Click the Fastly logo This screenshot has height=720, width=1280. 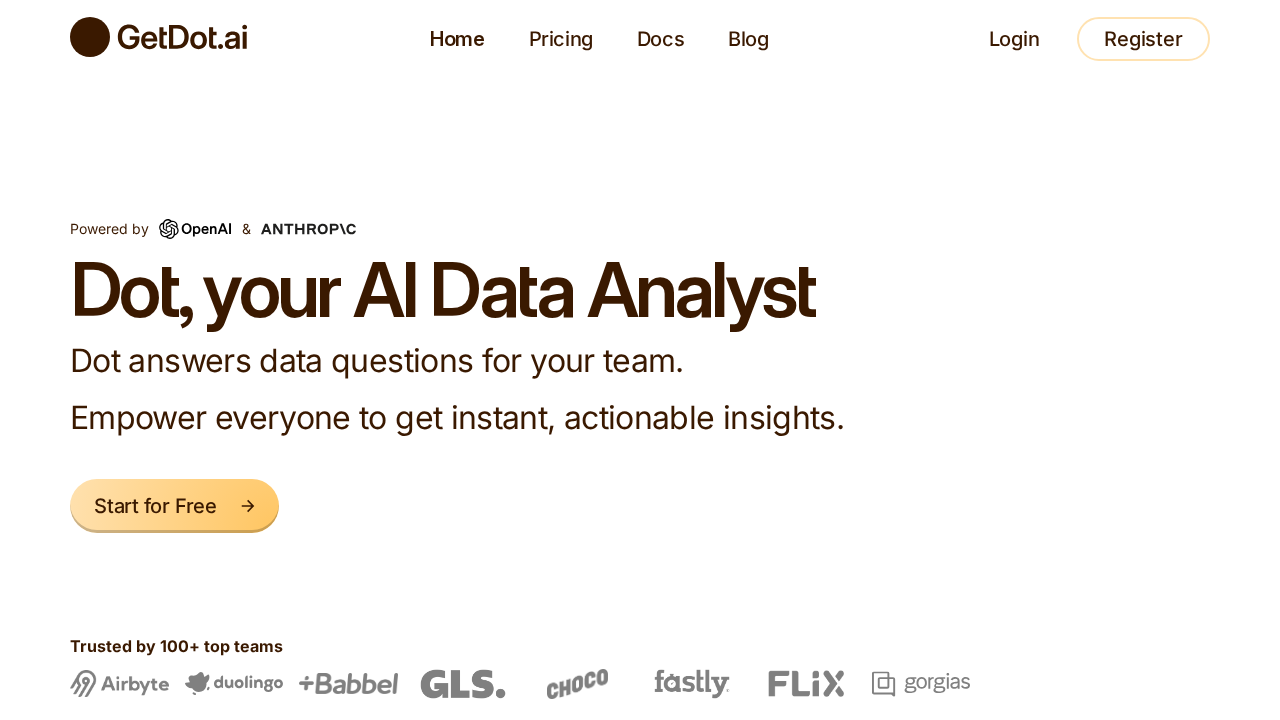pos(691,682)
